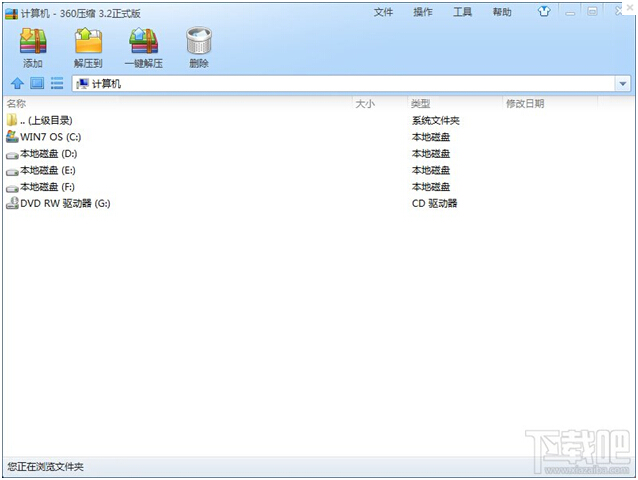Click the parent directory folder icon

[x=12, y=120]
